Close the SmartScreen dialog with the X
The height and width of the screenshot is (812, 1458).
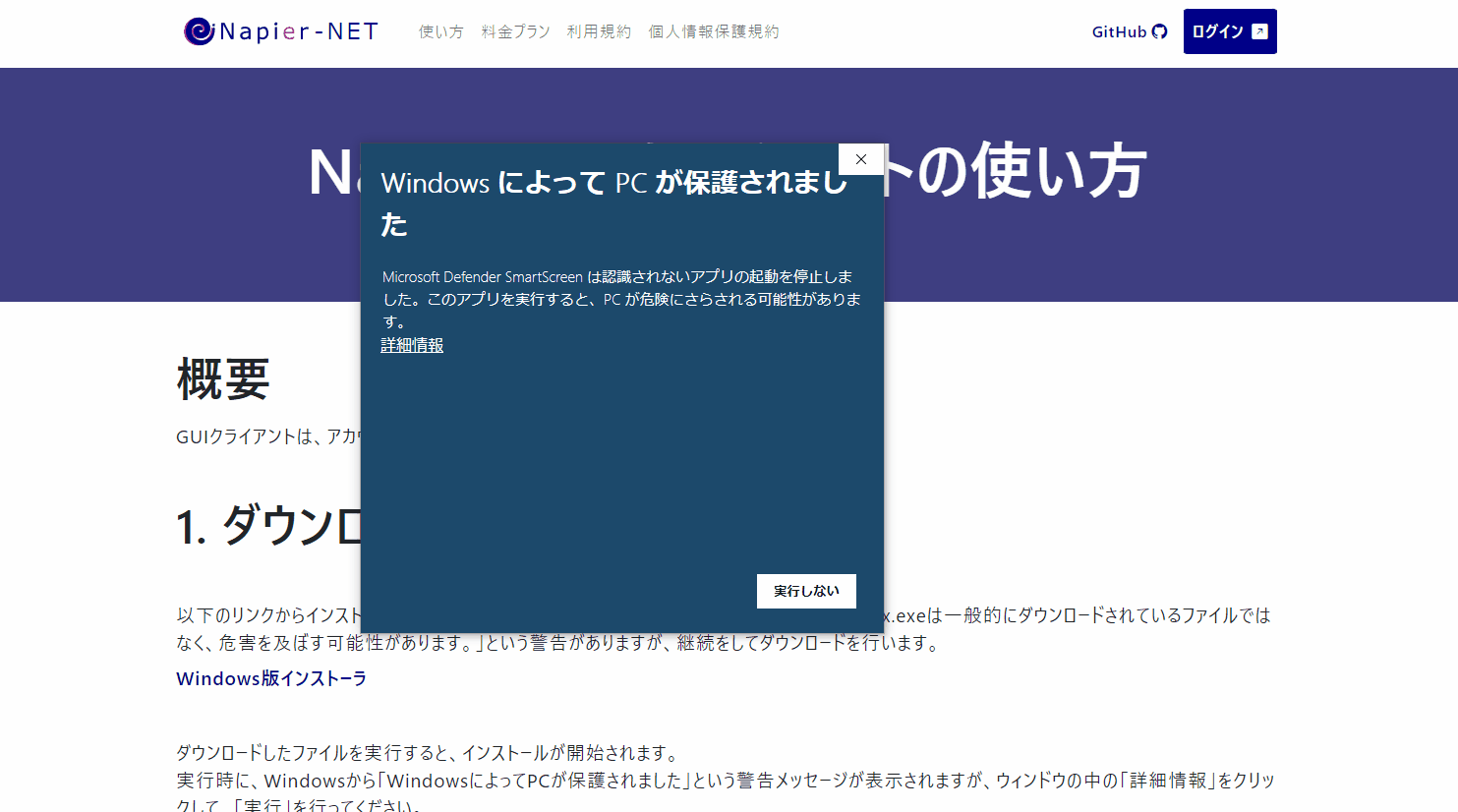[861, 159]
